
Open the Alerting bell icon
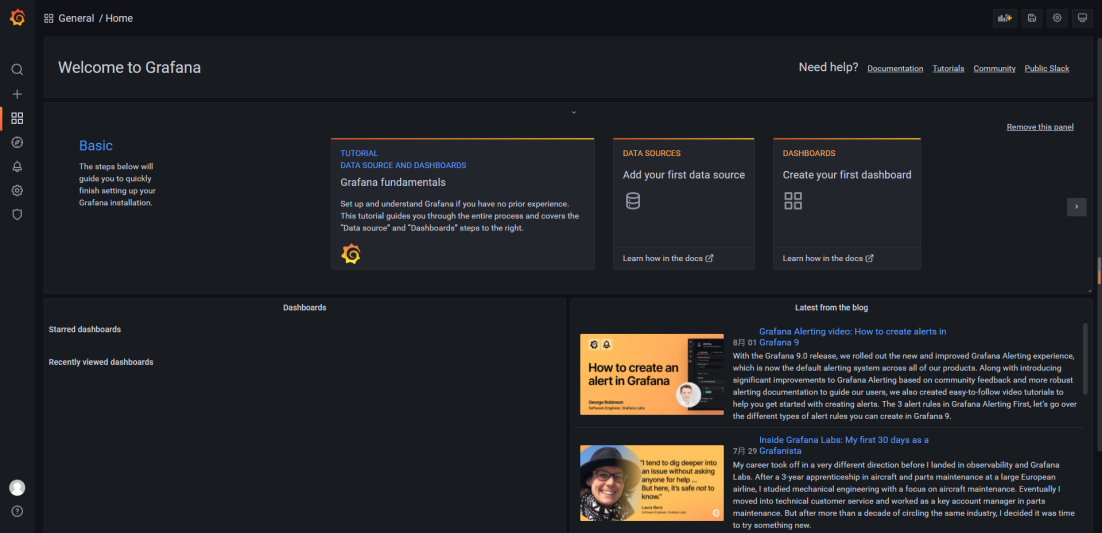(18, 167)
